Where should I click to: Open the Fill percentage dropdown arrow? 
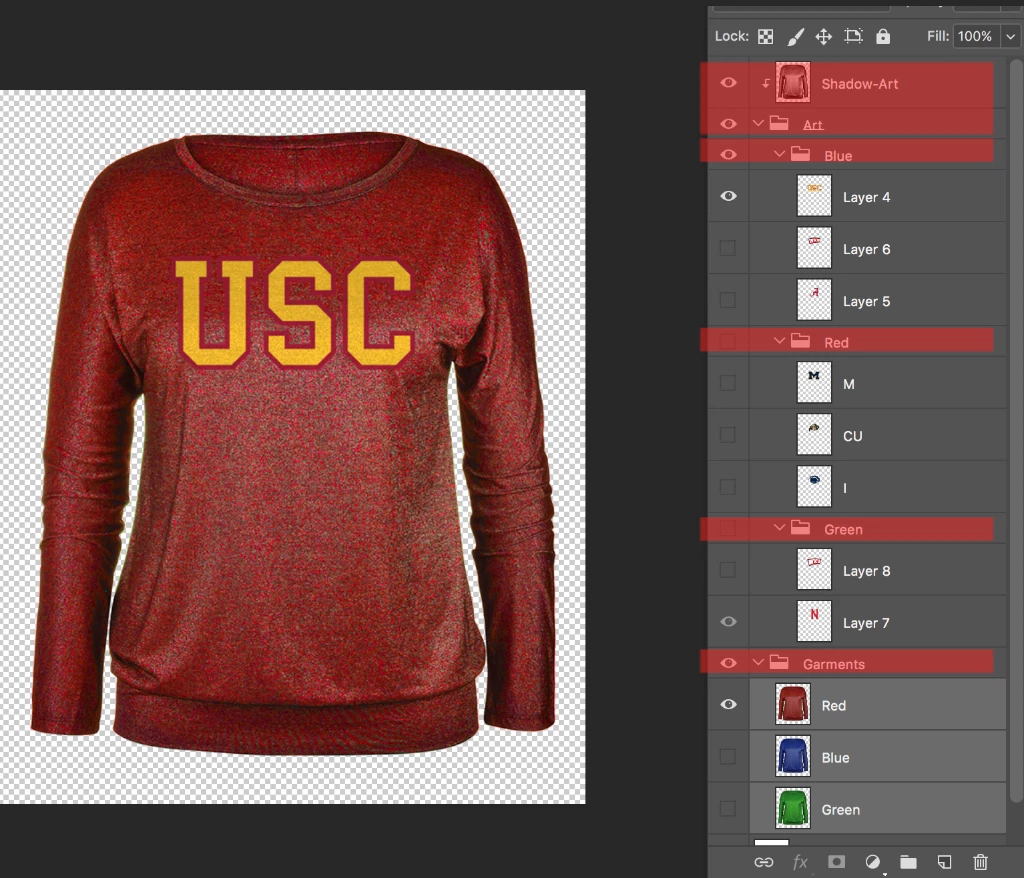pos(1010,37)
